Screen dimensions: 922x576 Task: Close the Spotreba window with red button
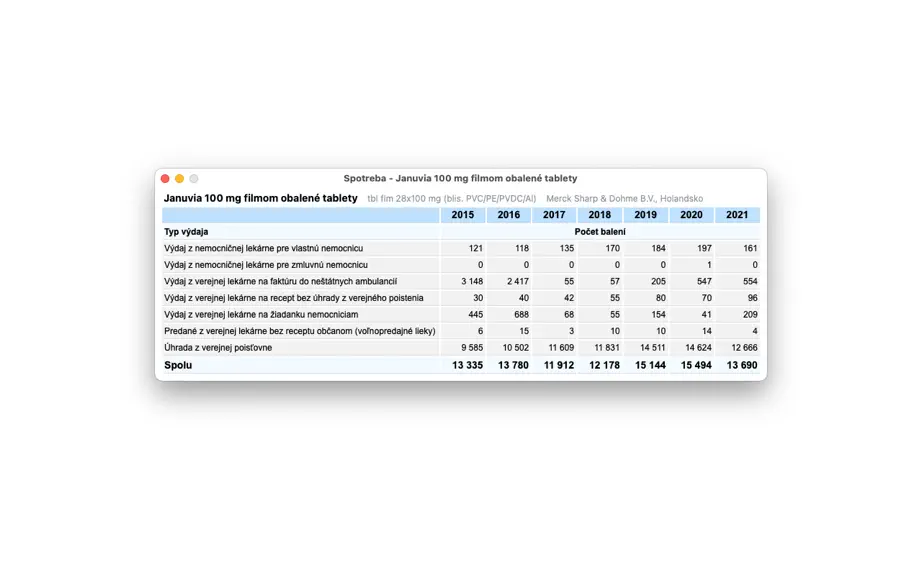165,179
